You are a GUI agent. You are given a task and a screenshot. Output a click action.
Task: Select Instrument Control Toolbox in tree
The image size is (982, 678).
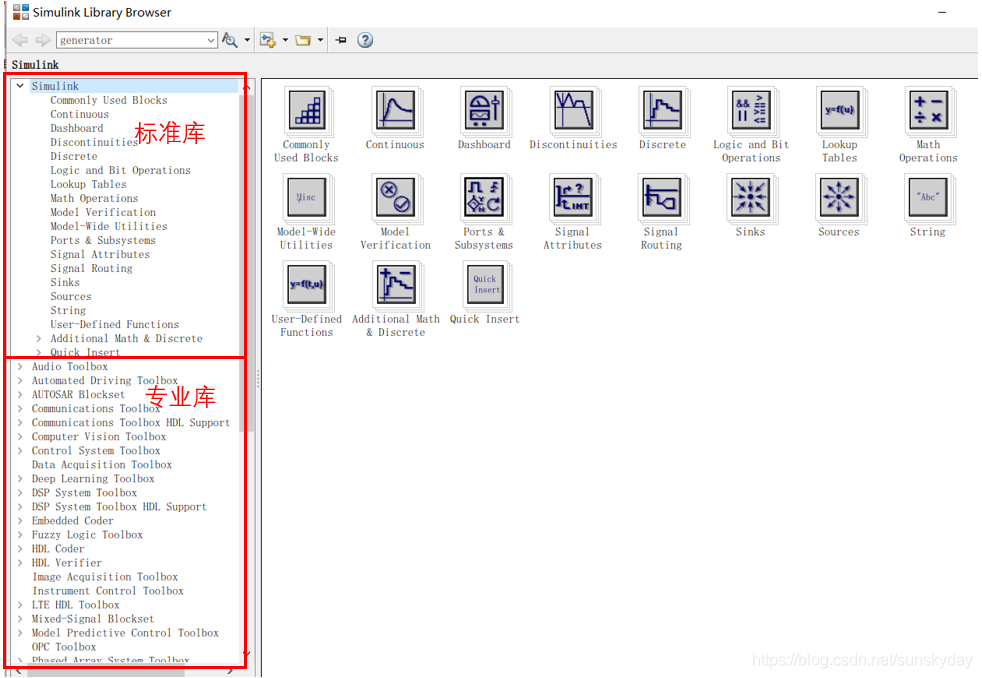[108, 591]
